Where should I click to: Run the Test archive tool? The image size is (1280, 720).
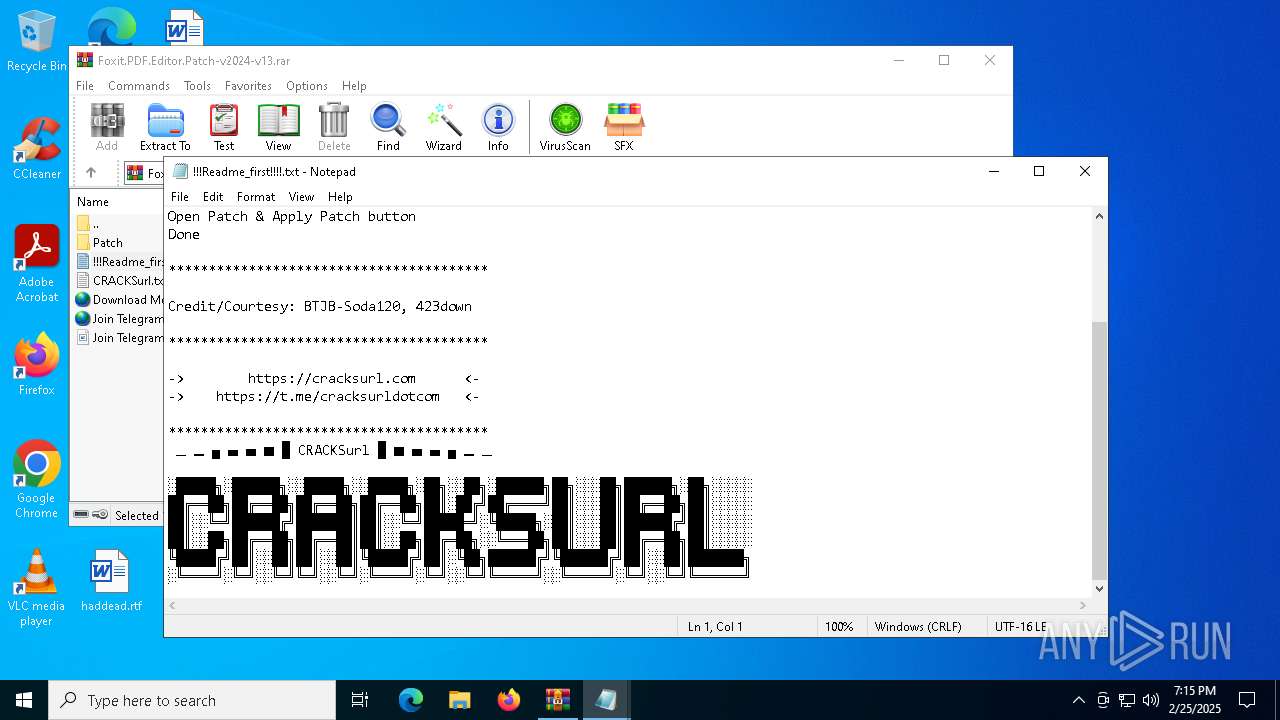click(224, 127)
